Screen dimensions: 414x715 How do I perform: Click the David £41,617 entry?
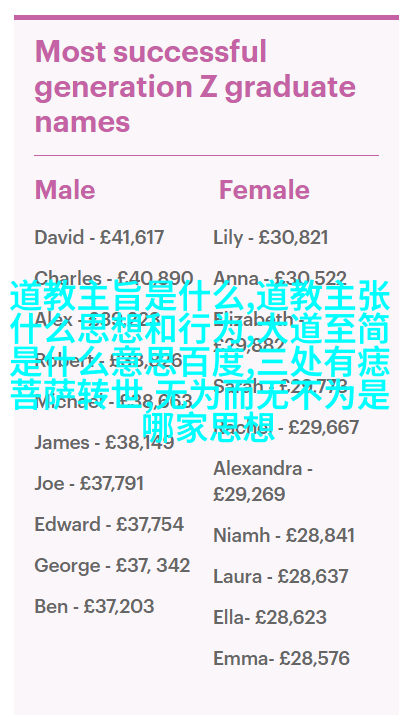(99, 238)
